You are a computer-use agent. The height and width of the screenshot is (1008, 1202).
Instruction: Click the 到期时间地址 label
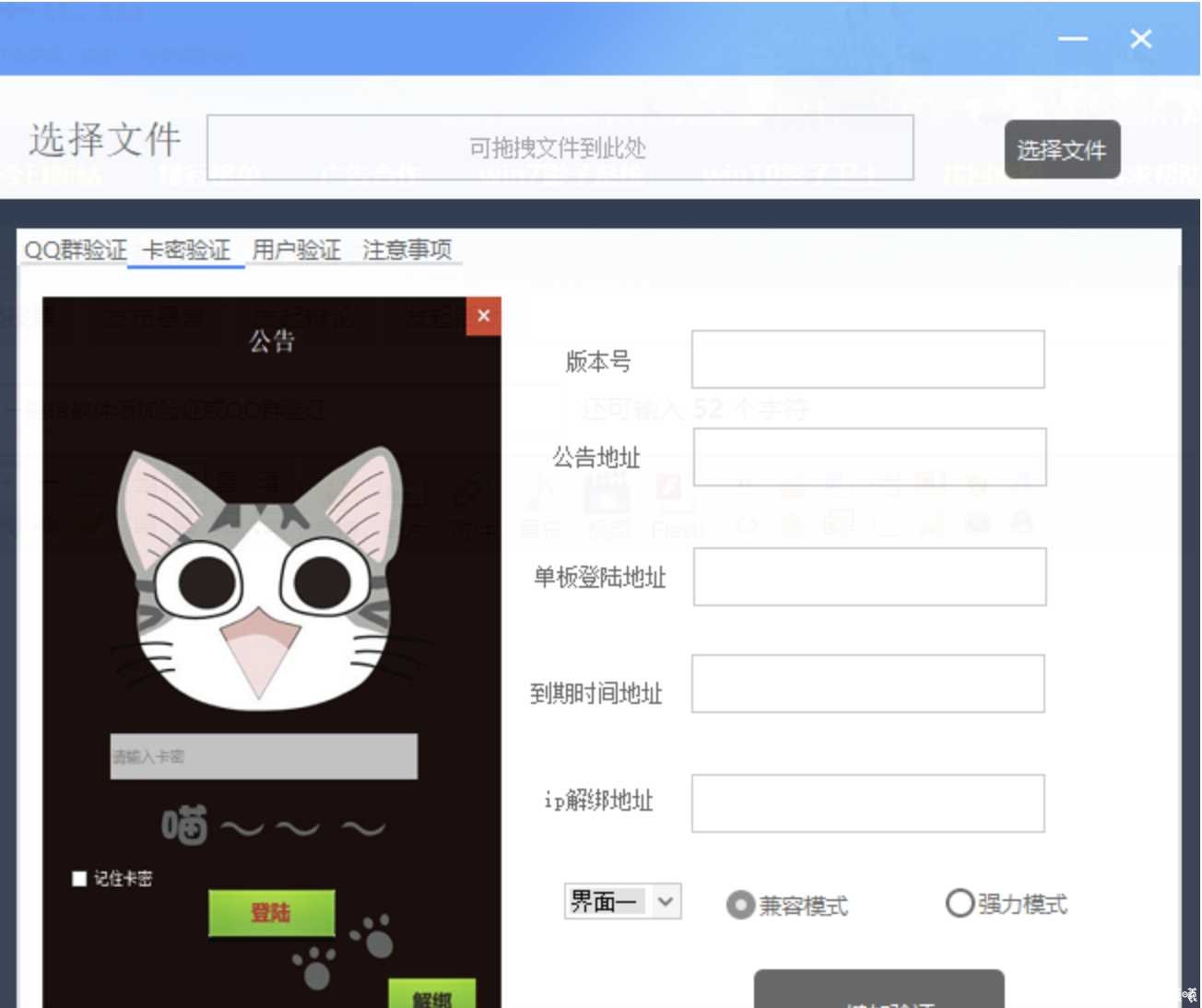tap(596, 693)
